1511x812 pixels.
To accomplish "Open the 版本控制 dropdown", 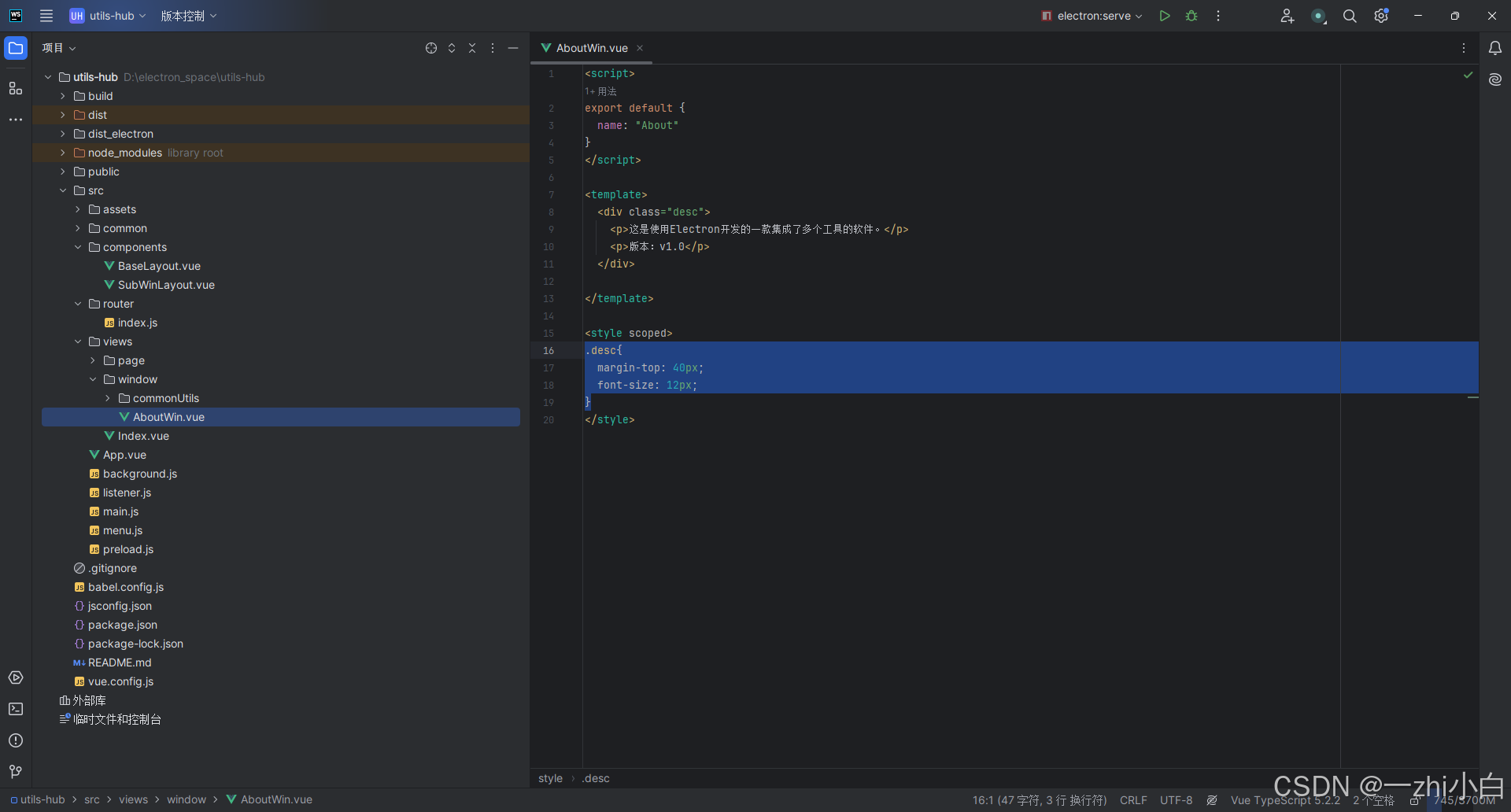I will tap(189, 16).
